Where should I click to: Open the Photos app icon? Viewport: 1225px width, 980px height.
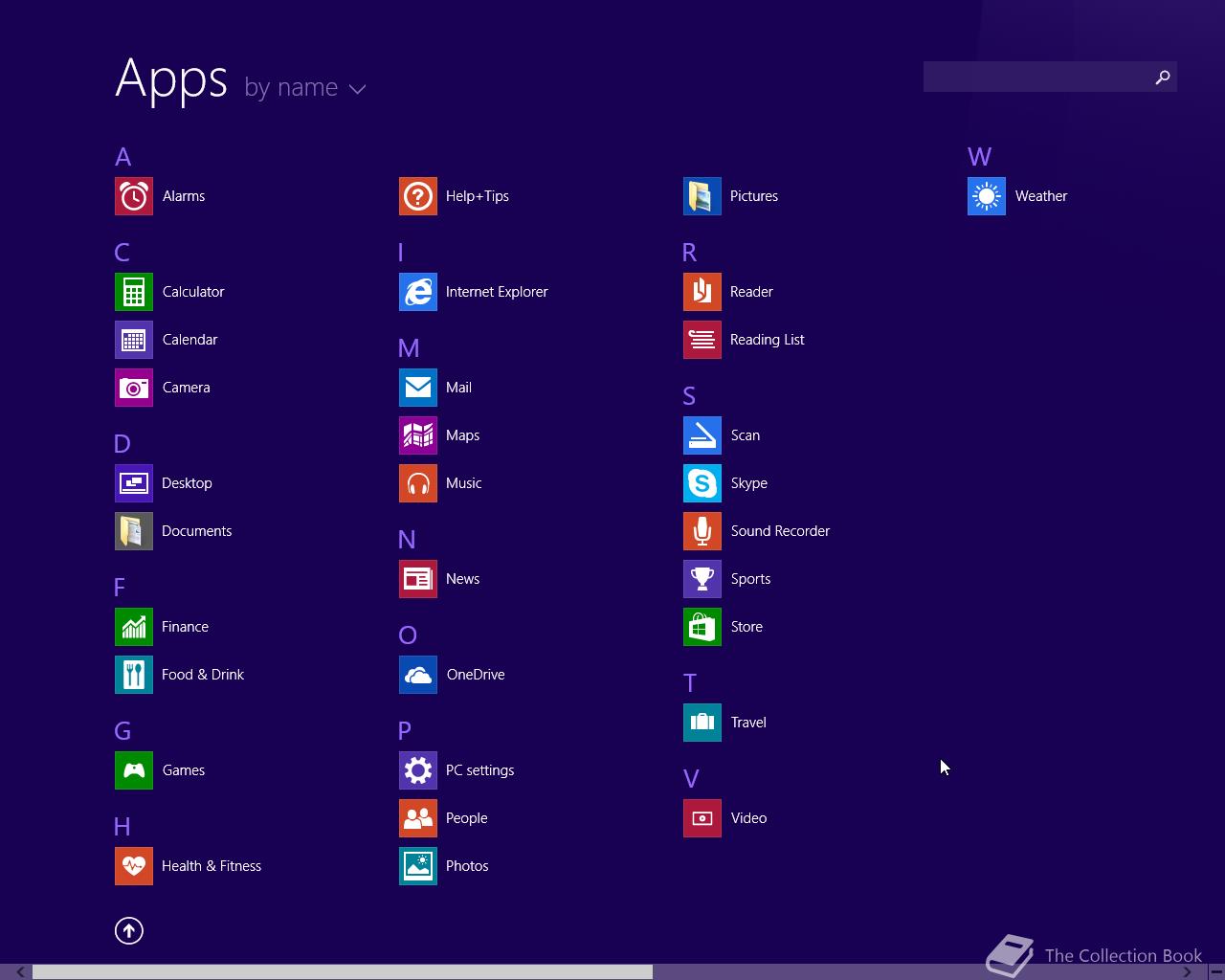point(418,866)
